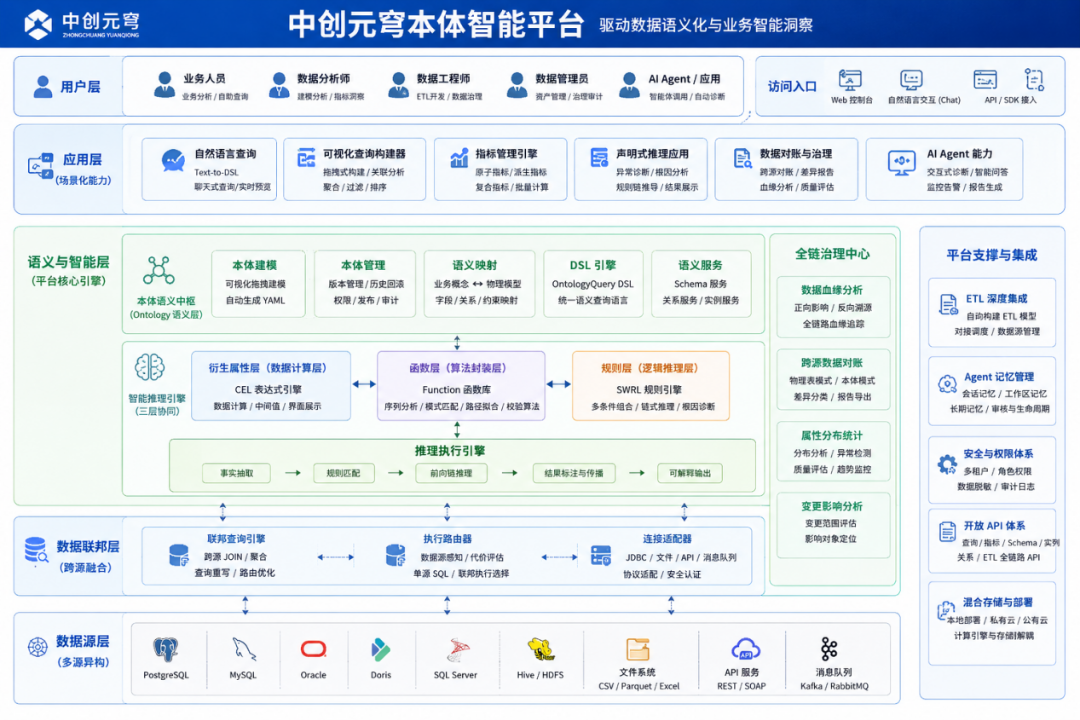The image size is (1080, 720).
Task: Open the 跨源数据对账 governance card
Action: [x=833, y=380]
